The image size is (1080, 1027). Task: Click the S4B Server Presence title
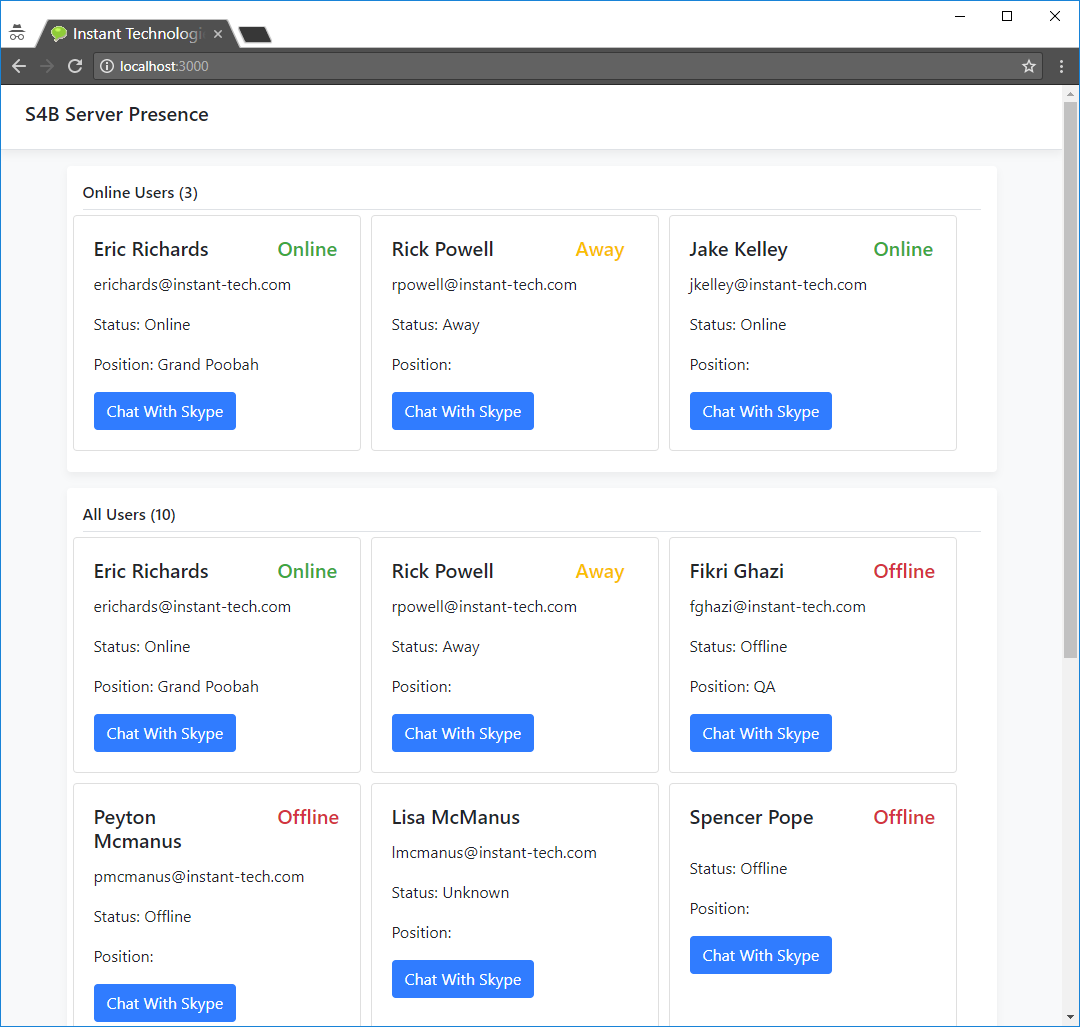pos(117,115)
